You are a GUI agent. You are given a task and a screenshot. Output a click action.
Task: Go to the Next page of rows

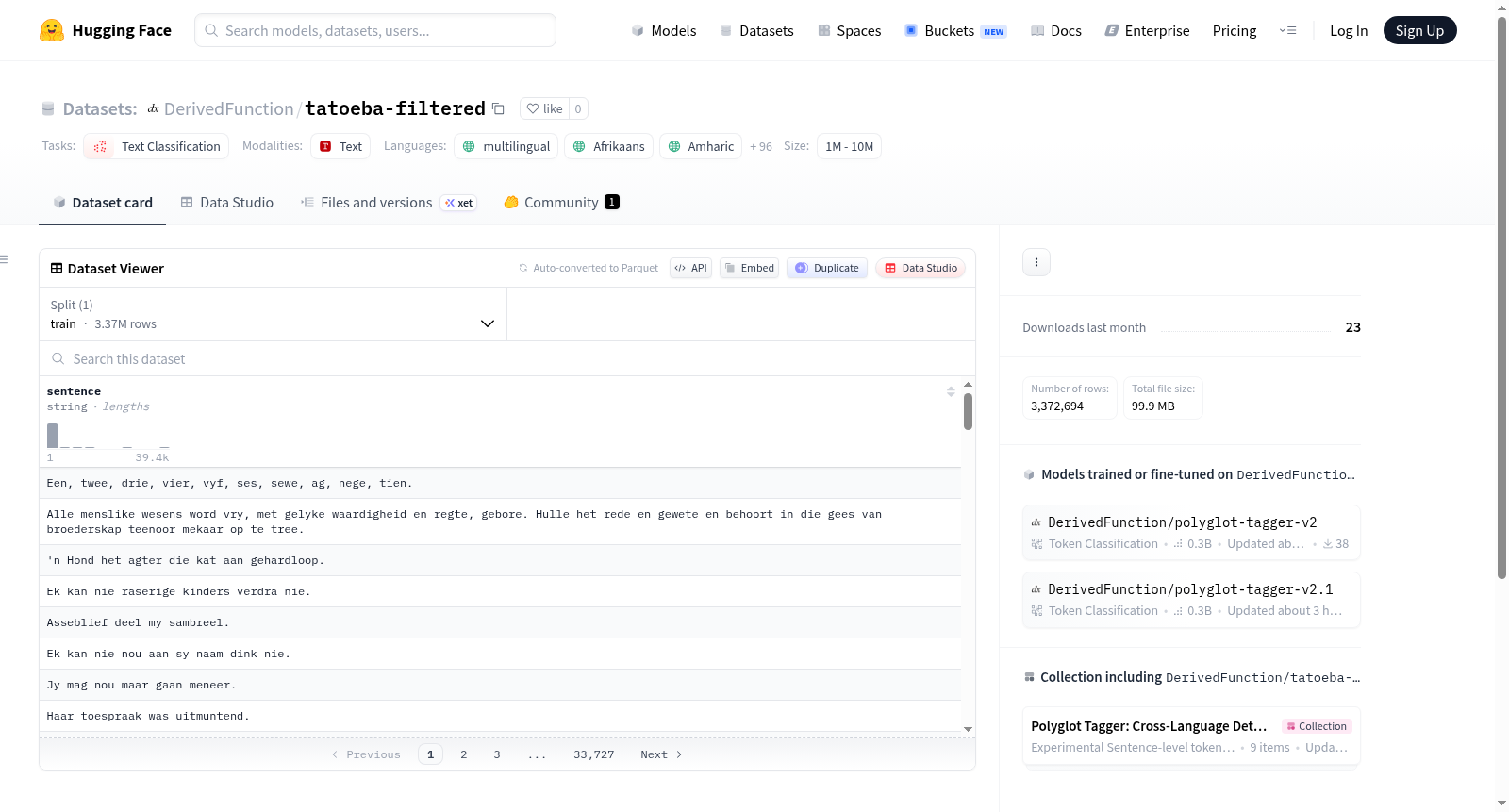click(x=661, y=754)
